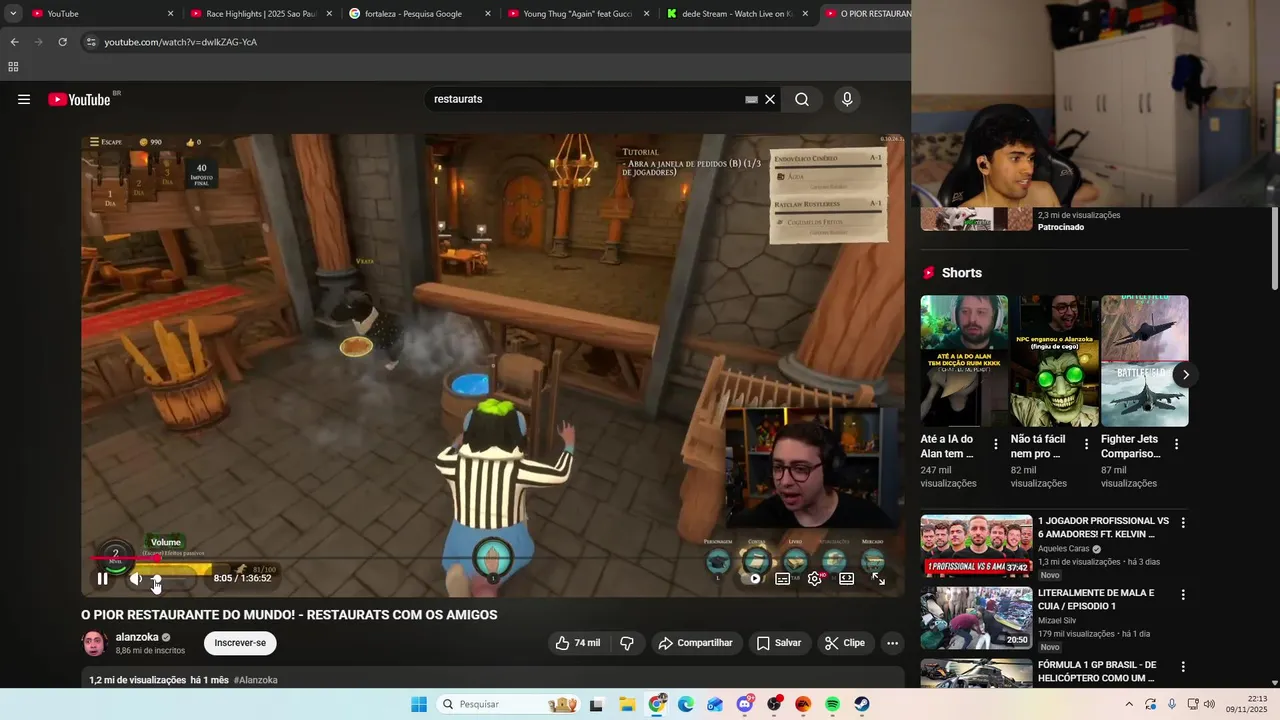Open Steam from the taskbar
The width and height of the screenshot is (1280, 720).
862,704
